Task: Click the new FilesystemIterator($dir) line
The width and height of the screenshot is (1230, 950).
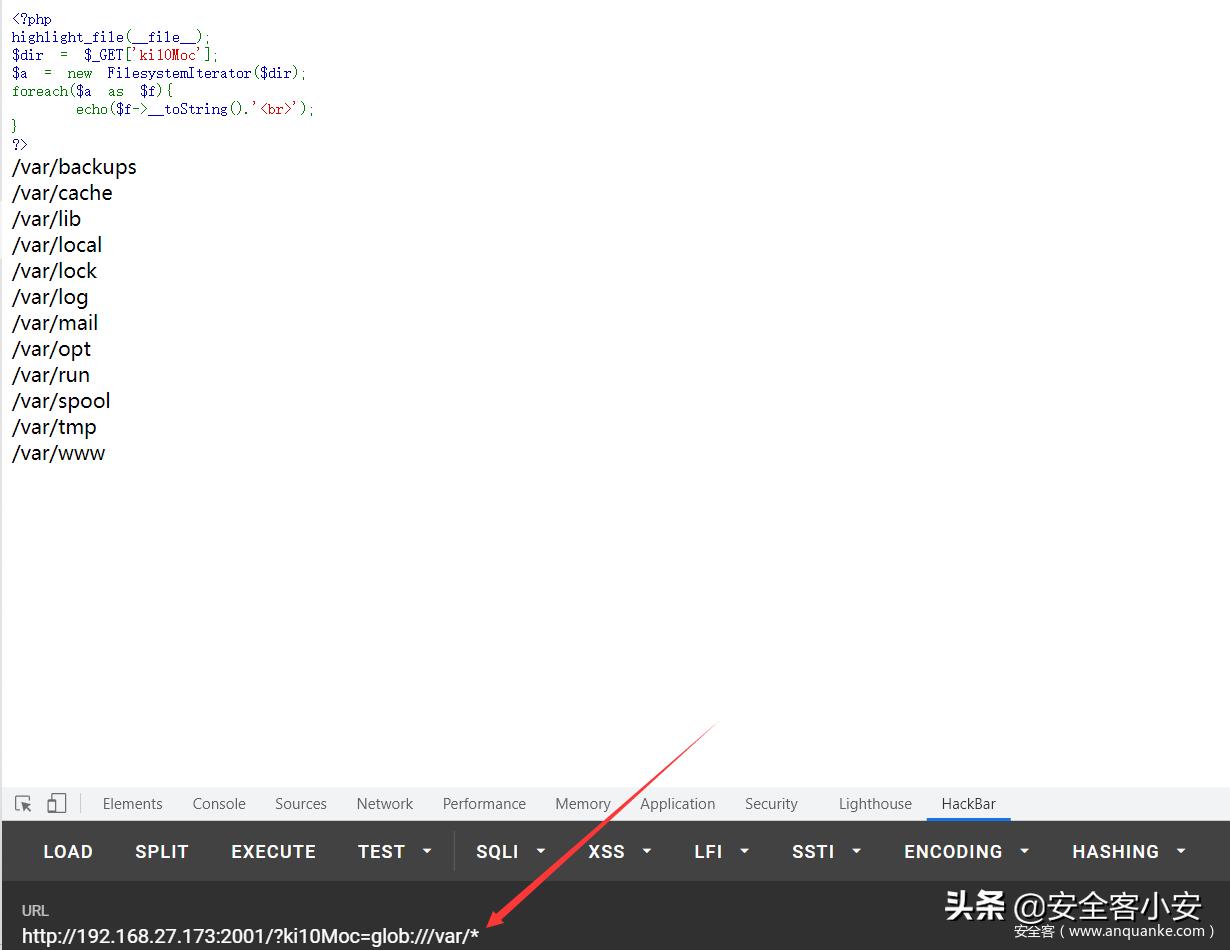Action: click(159, 73)
